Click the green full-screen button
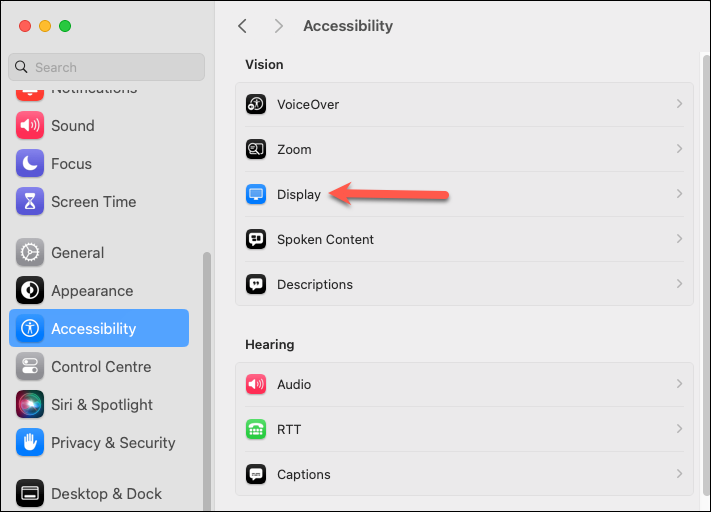Screen dimensions: 711x512 [x=65, y=26]
